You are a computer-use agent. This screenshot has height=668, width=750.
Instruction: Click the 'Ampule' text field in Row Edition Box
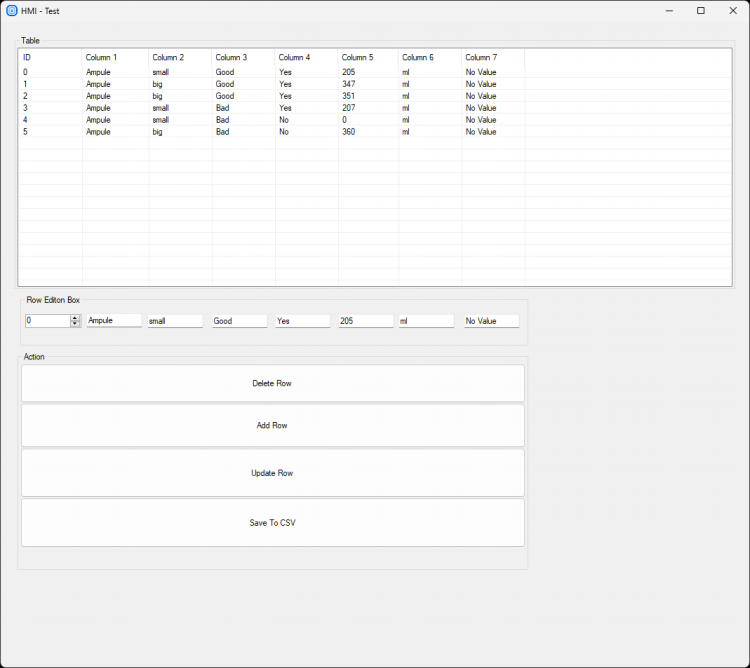pos(114,321)
